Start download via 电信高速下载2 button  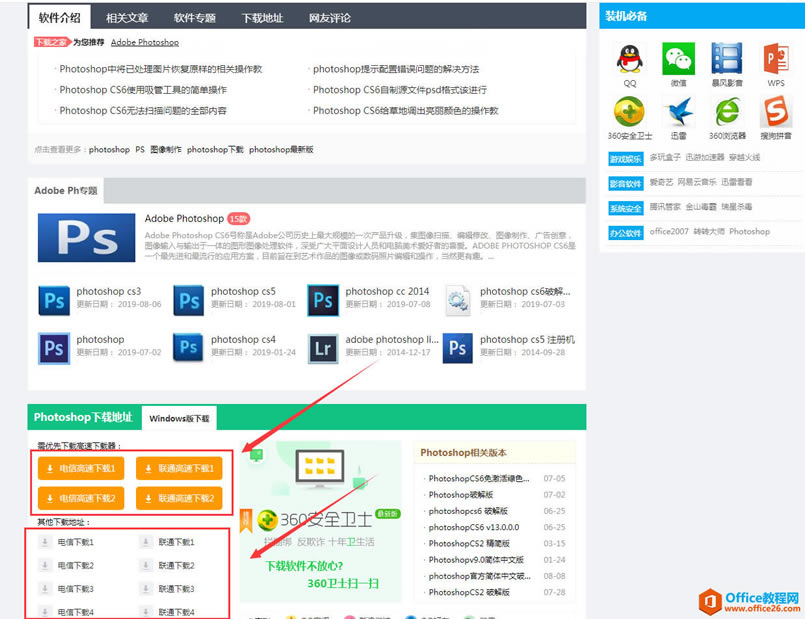pos(81,498)
